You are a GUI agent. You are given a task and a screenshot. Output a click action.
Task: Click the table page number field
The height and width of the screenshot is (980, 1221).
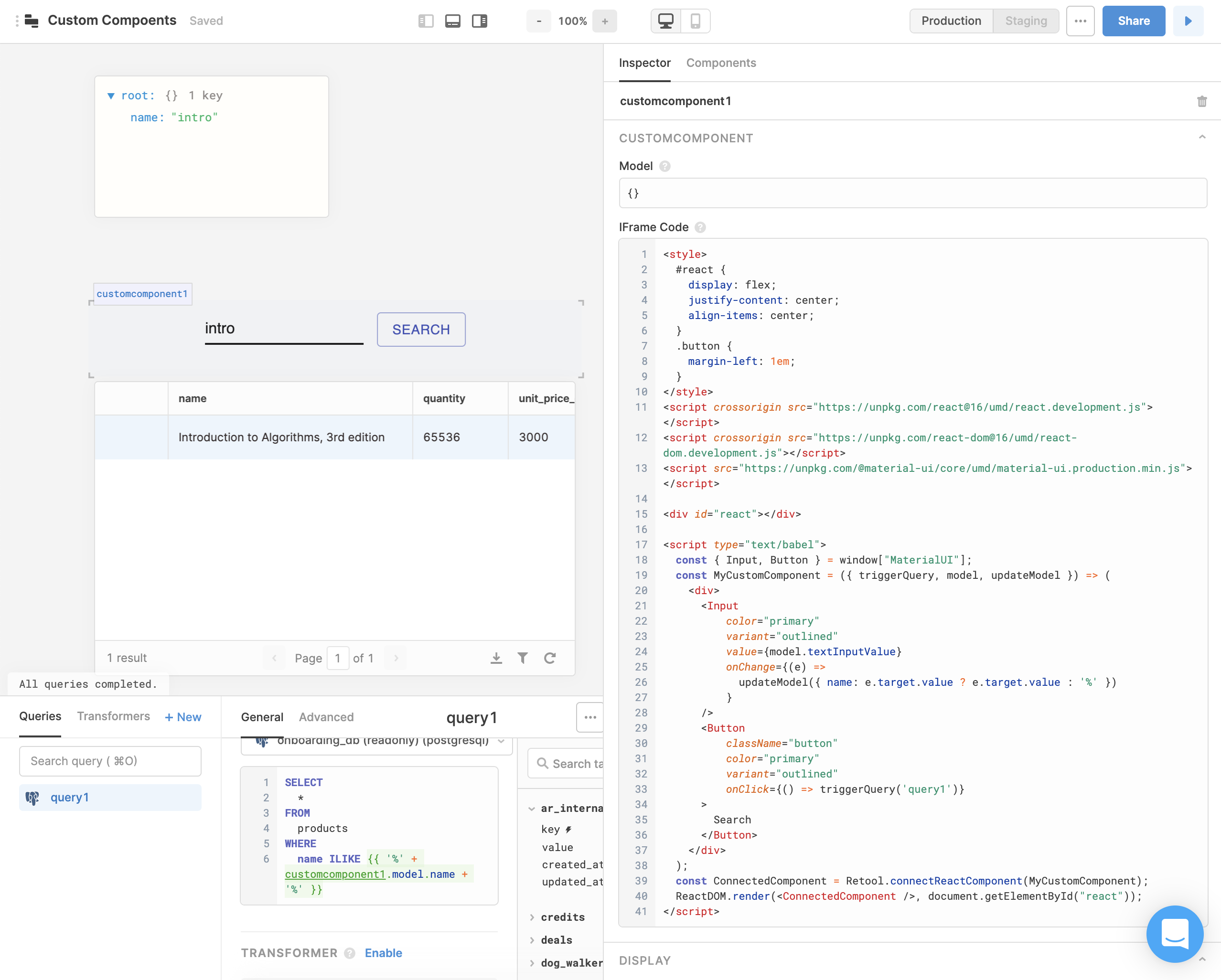tap(338, 658)
